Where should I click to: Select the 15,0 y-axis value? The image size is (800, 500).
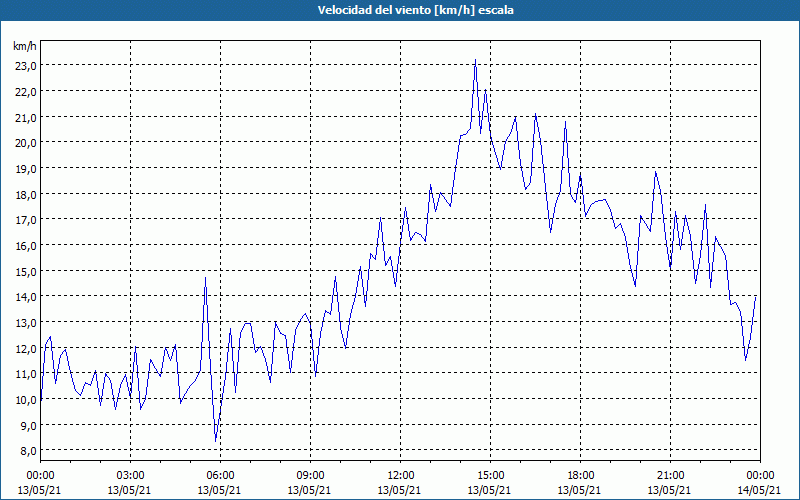25,271
